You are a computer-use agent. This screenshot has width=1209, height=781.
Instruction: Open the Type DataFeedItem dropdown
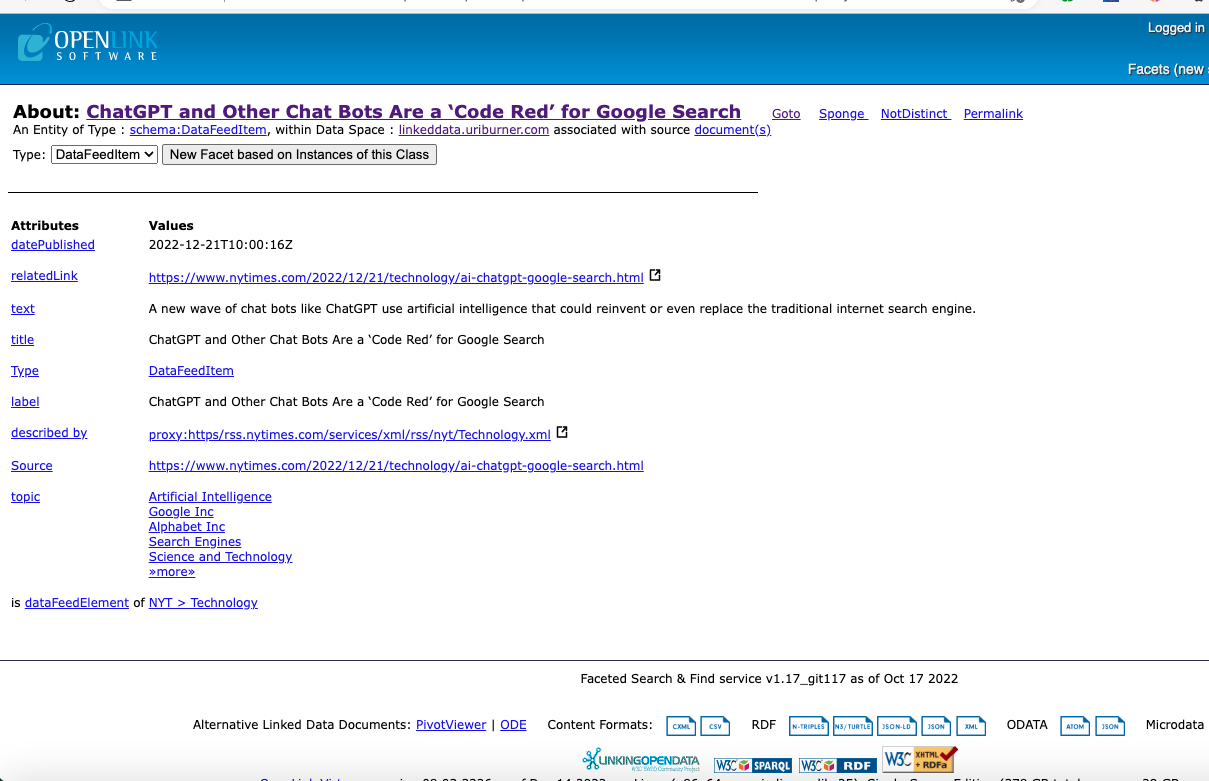pyautogui.click(x=104, y=154)
